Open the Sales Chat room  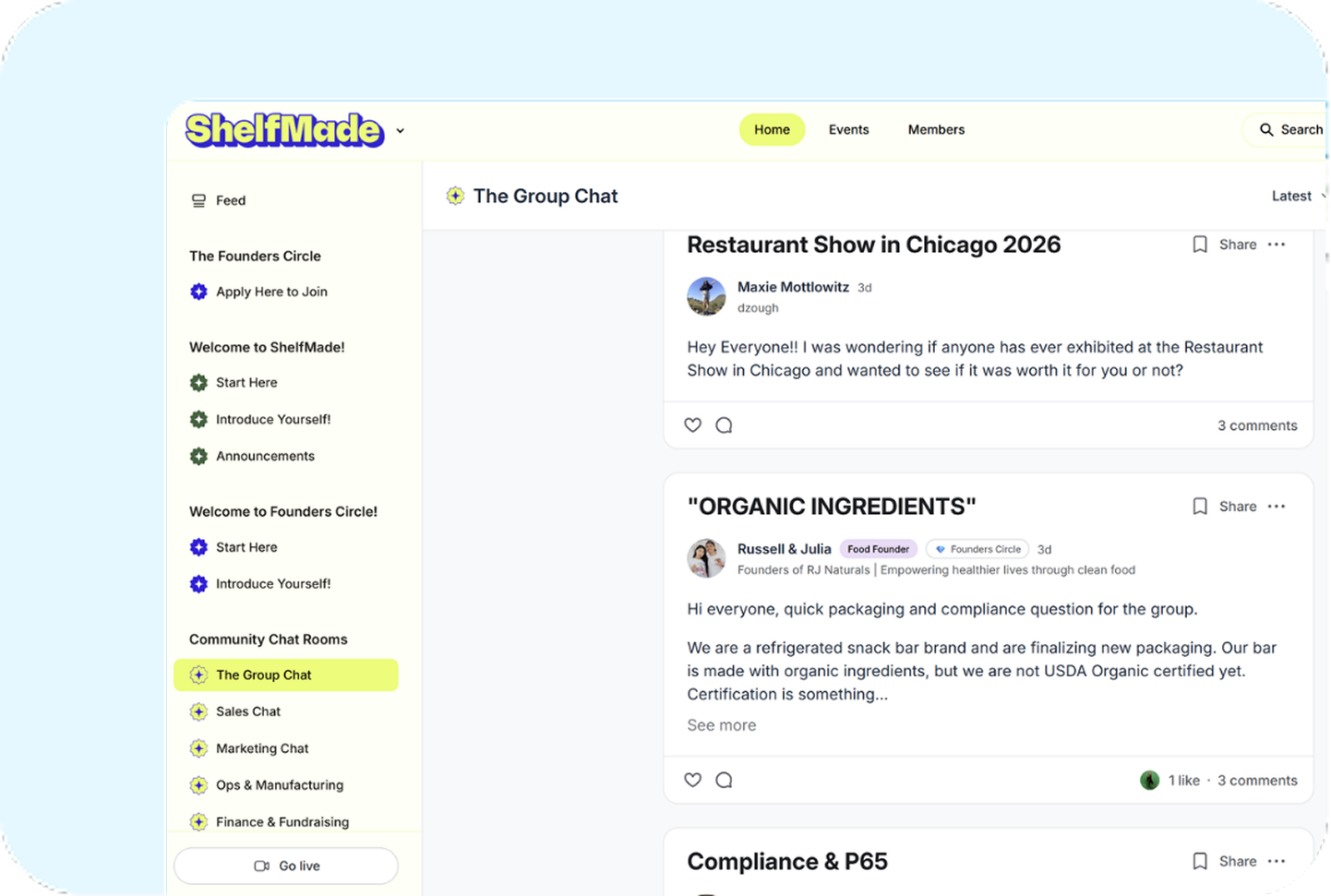point(247,711)
